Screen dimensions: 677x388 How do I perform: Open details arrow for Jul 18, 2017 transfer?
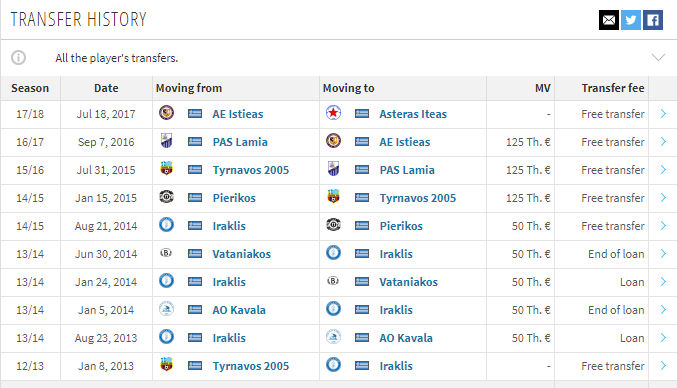(663, 114)
